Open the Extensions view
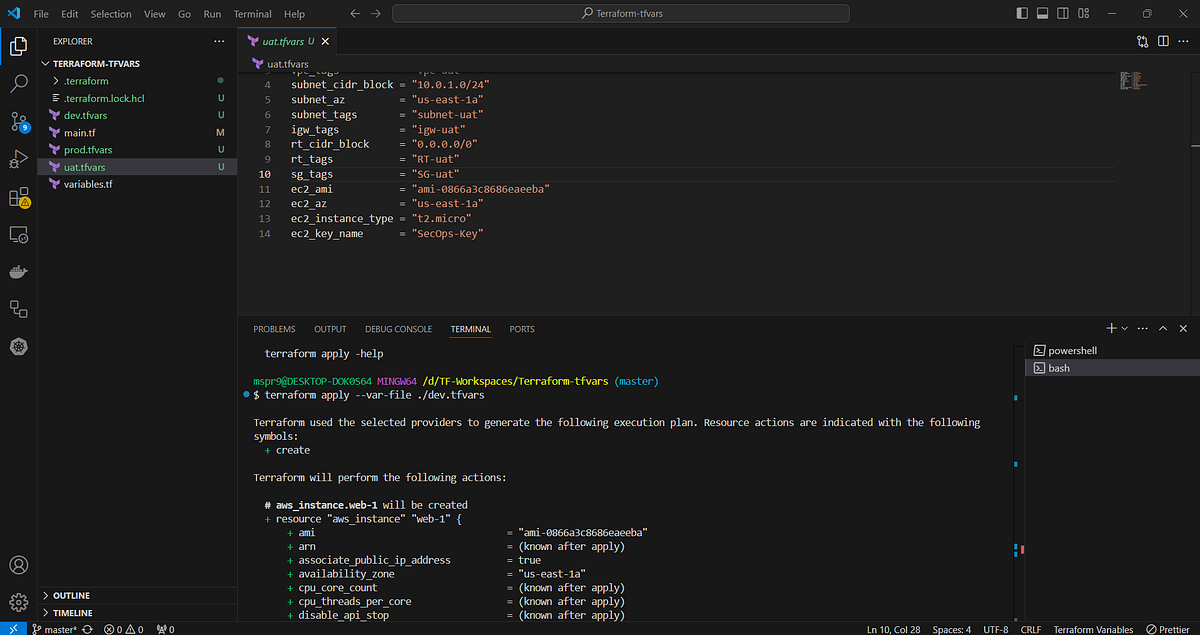 point(18,197)
